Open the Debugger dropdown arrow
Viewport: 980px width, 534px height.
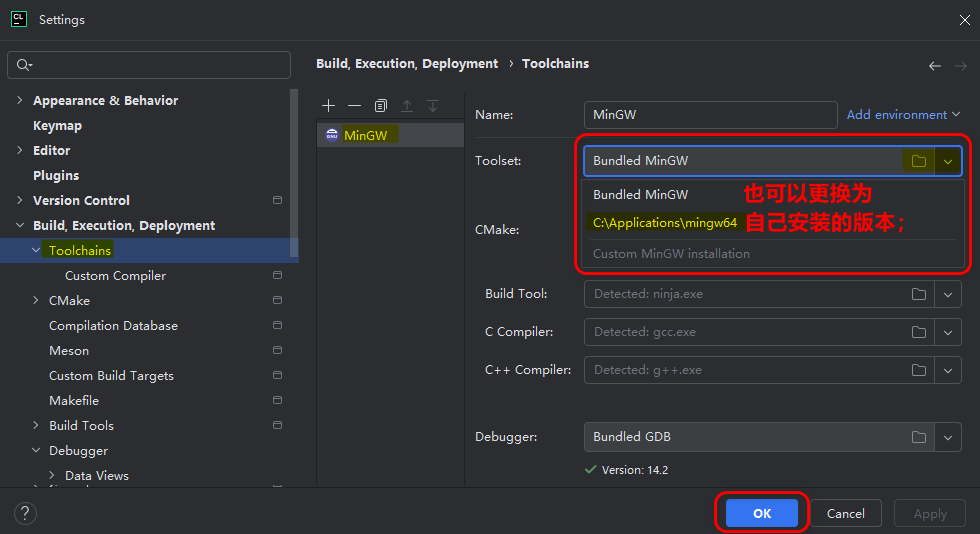[x=948, y=437]
